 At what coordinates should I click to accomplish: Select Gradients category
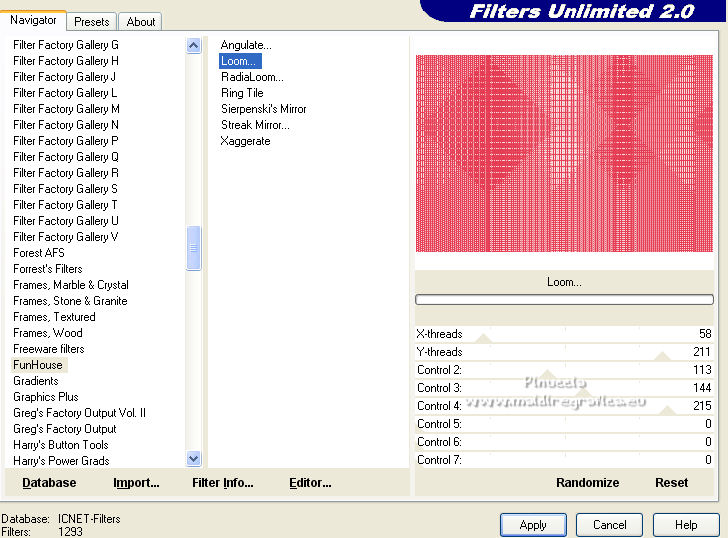(36, 381)
